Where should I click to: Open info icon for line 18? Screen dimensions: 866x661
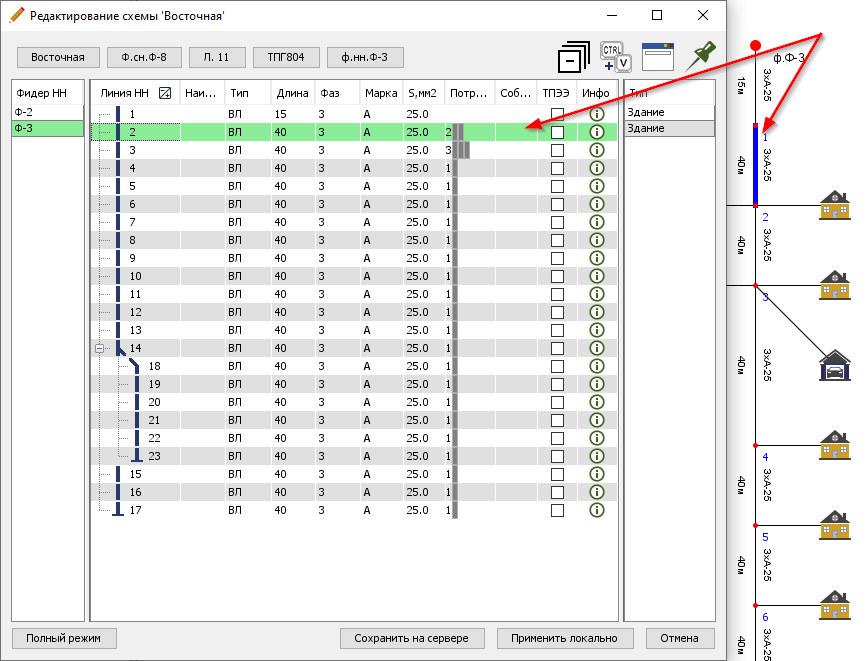pos(596,366)
